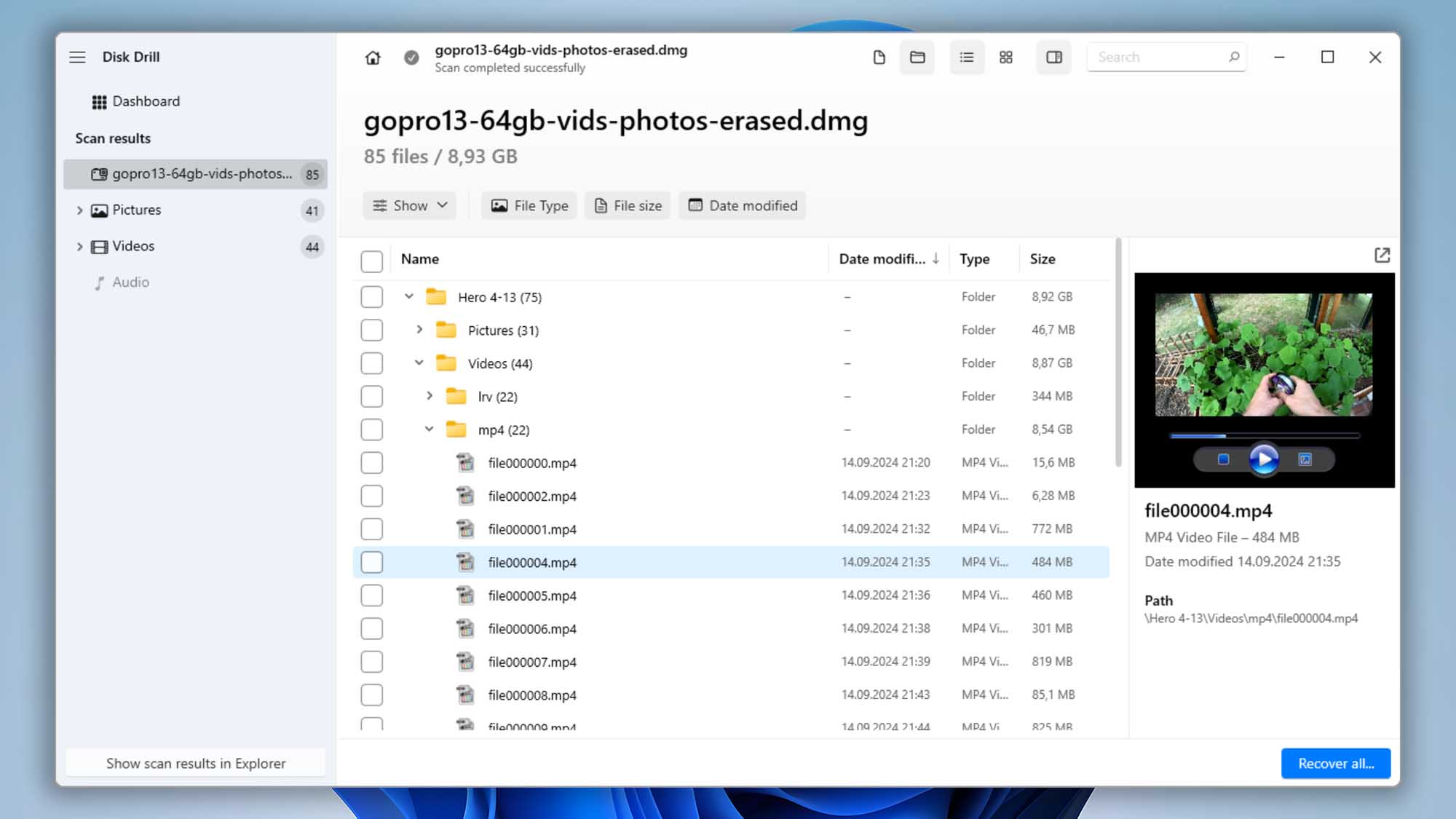This screenshot has height=819, width=1456.
Task: Check the Pictures (31) folder checkbox
Action: 372,331
